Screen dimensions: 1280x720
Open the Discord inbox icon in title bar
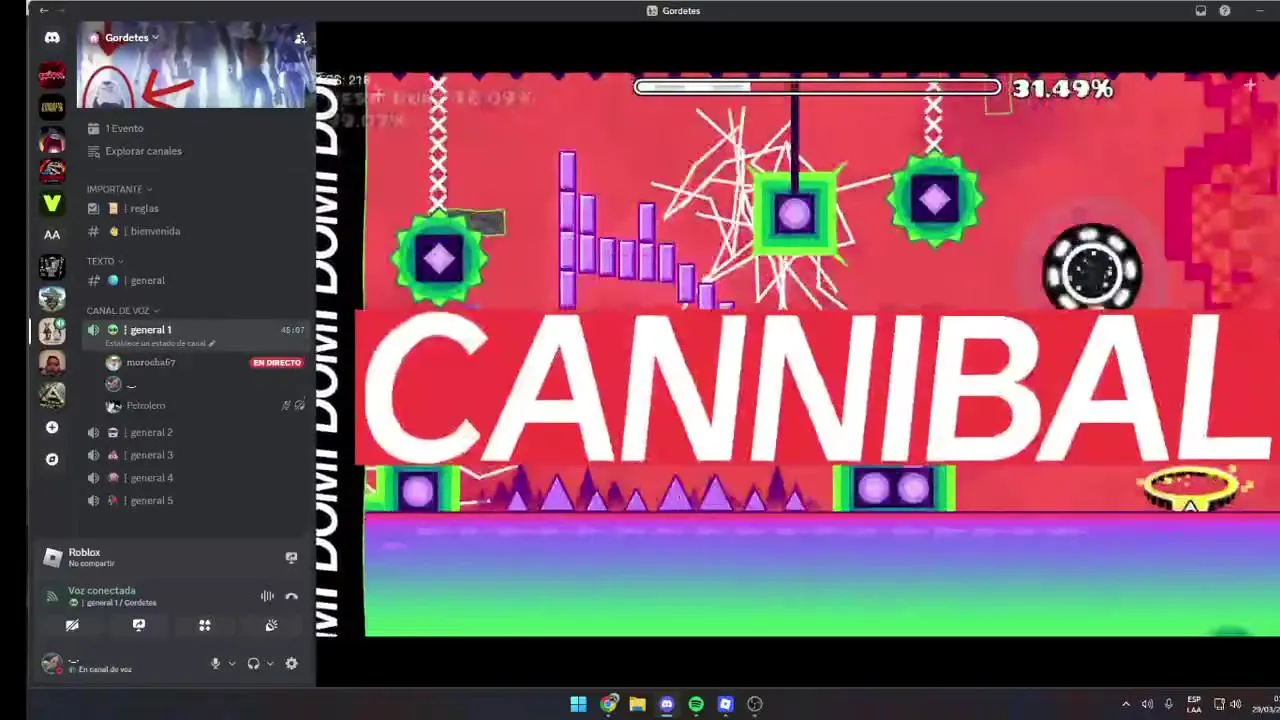point(1201,11)
